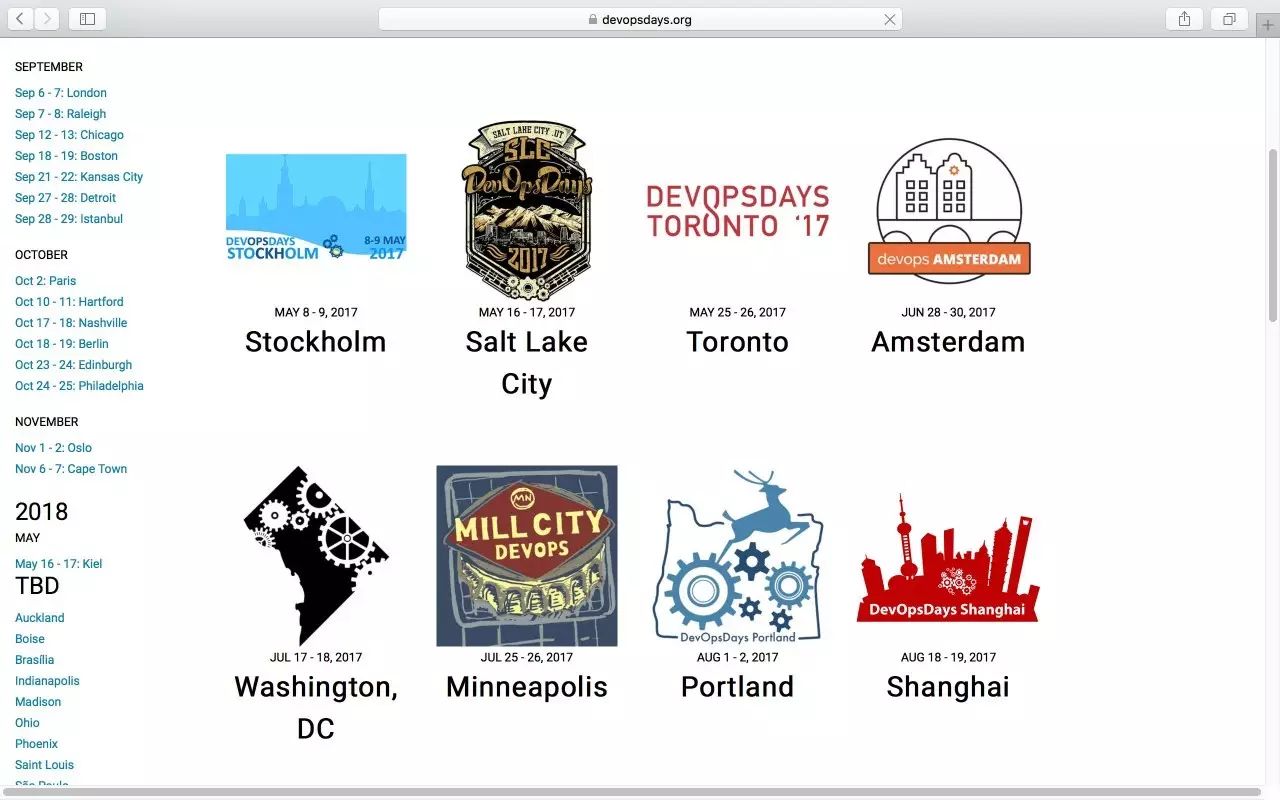
Task: Open the DevOpsDays Shanghai skyline logo
Action: coord(948,558)
